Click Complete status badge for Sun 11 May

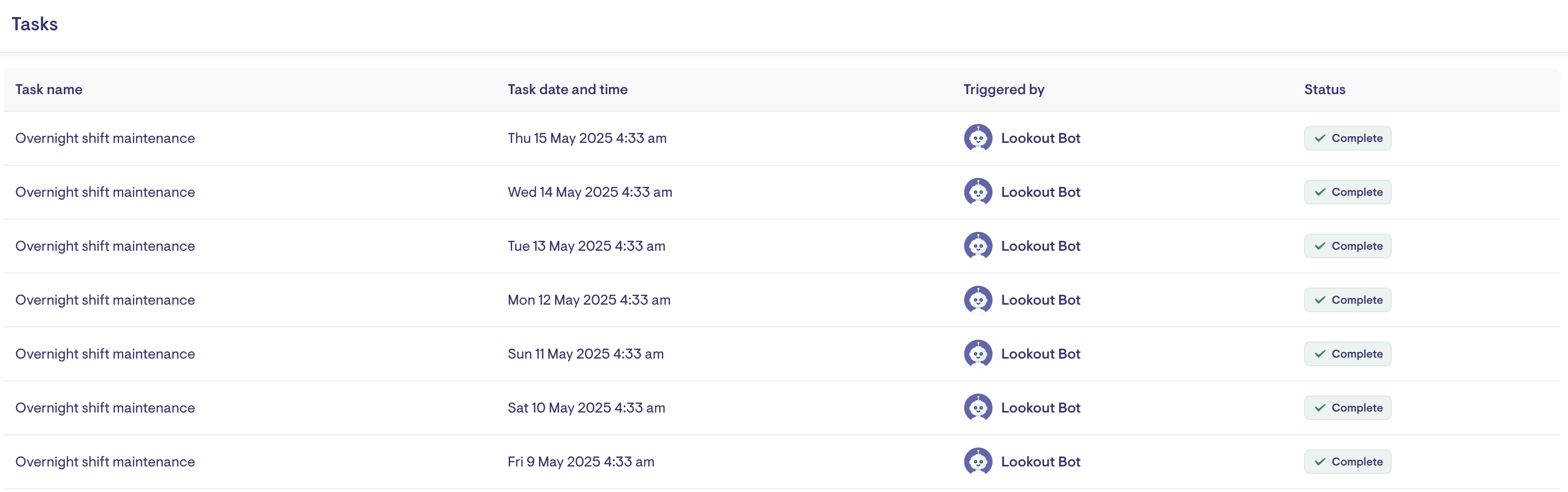point(1347,354)
